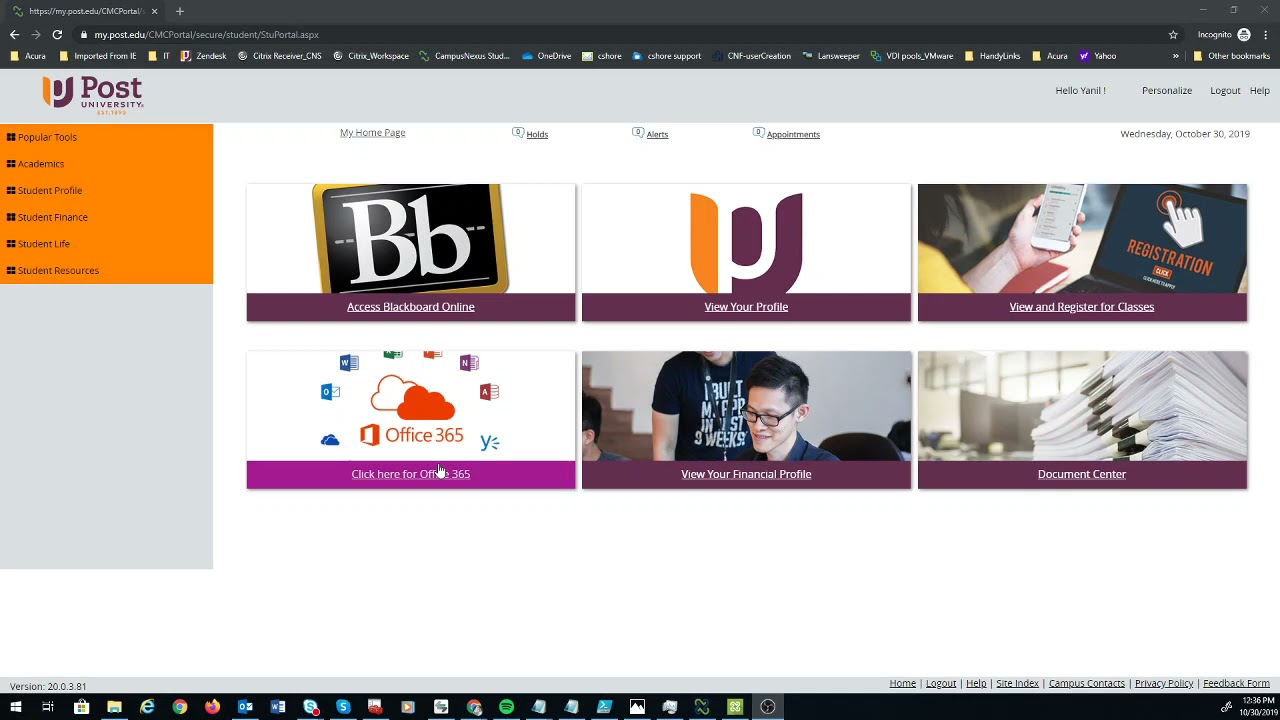Click Help in the footer links

(x=976, y=683)
